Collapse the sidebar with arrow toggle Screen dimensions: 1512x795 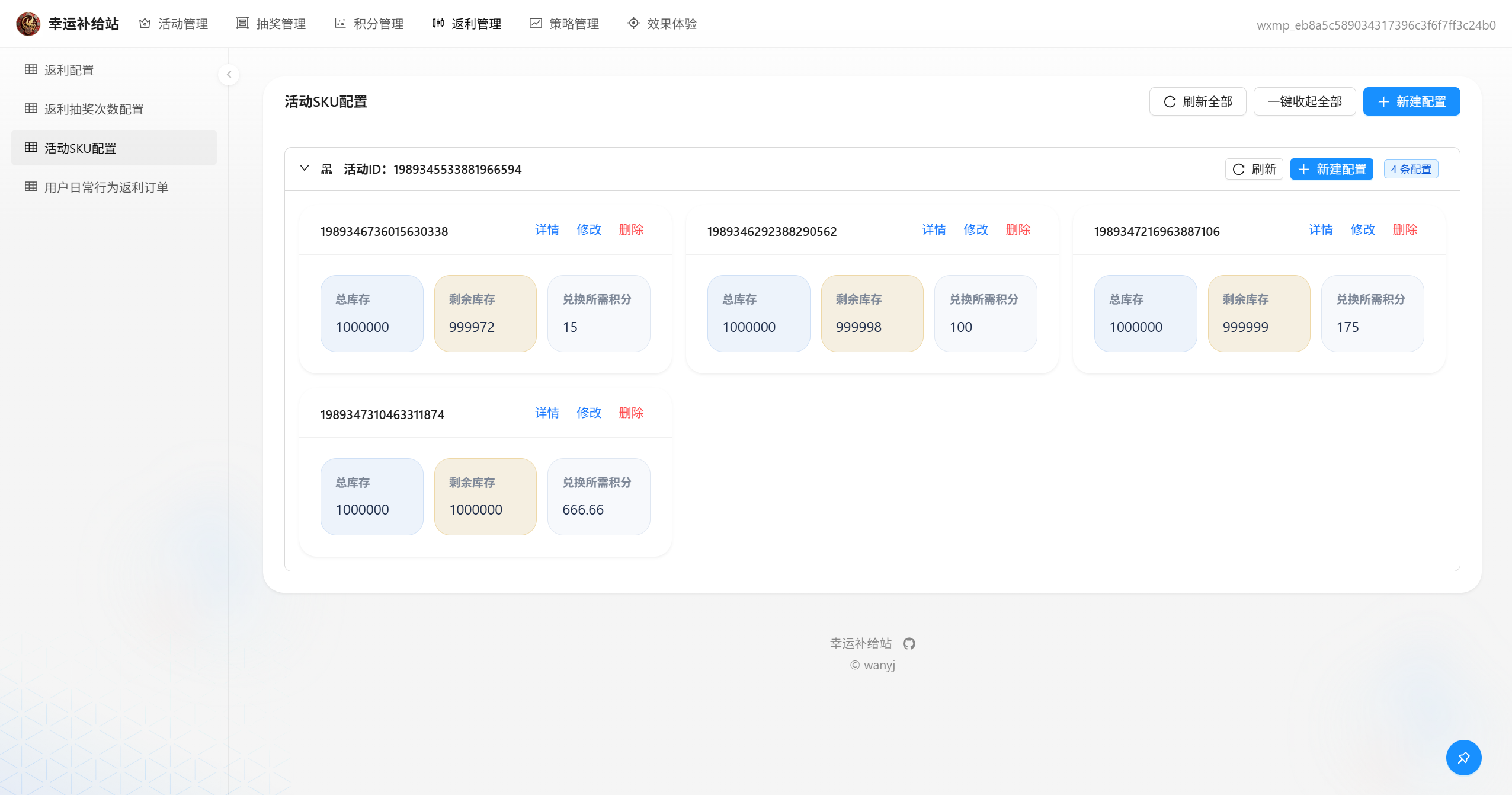(x=229, y=75)
